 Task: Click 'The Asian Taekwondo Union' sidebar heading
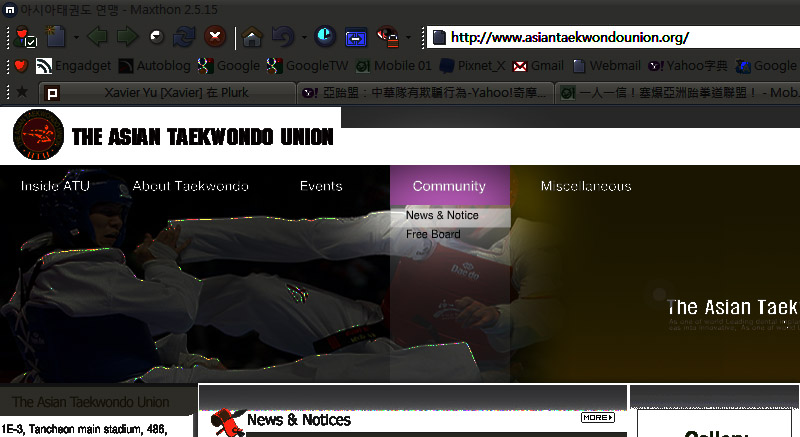(x=90, y=402)
